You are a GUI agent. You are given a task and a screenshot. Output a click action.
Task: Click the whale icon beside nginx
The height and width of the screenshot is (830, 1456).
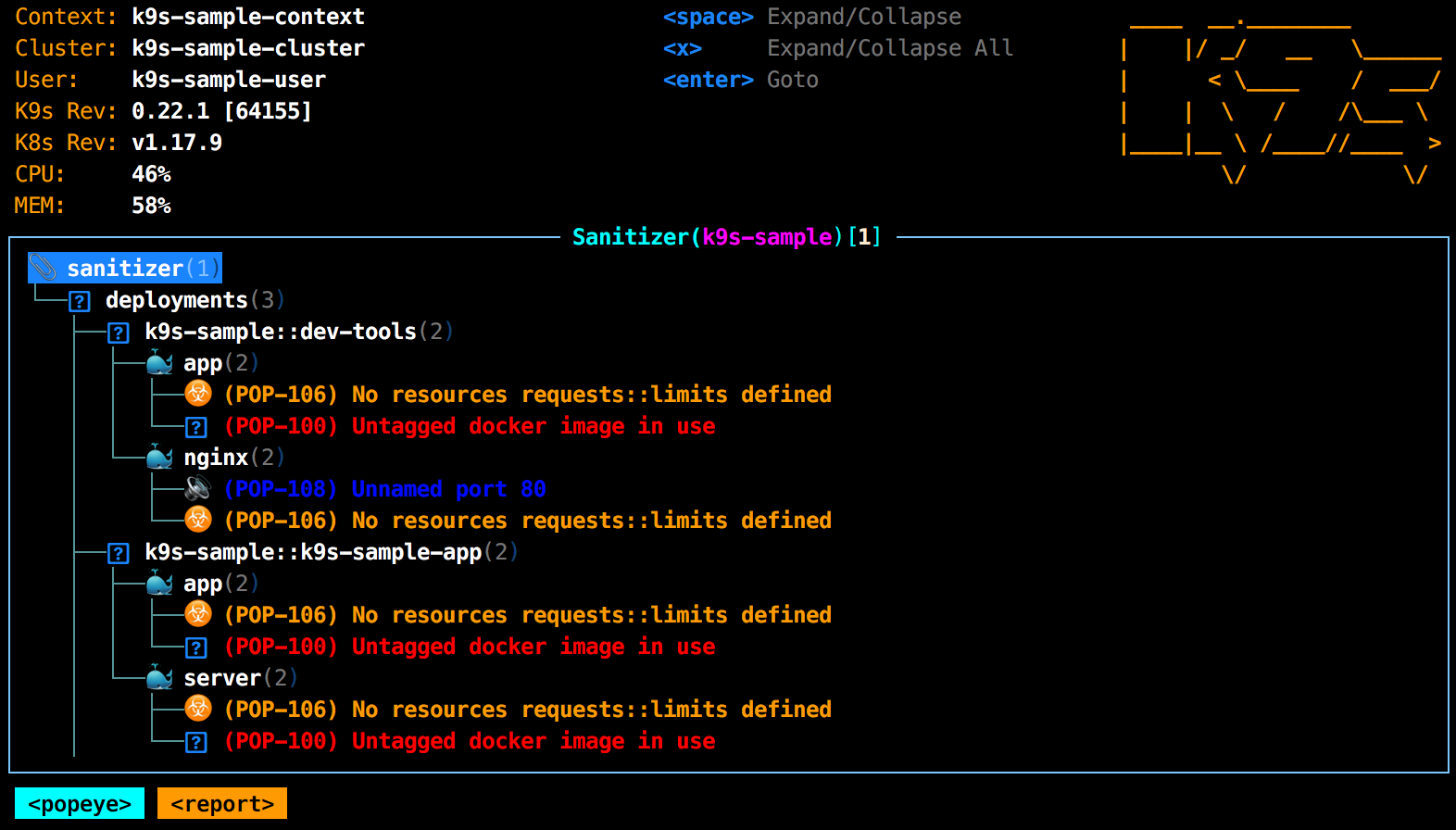(x=159, y=458)
